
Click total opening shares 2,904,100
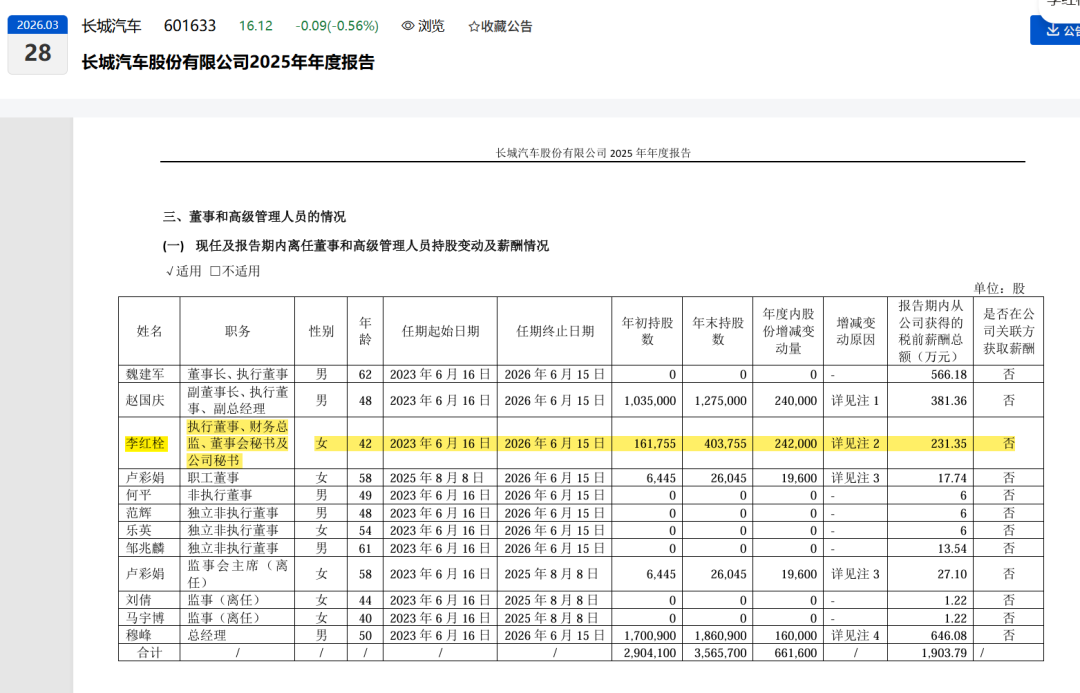click(650, 653)
